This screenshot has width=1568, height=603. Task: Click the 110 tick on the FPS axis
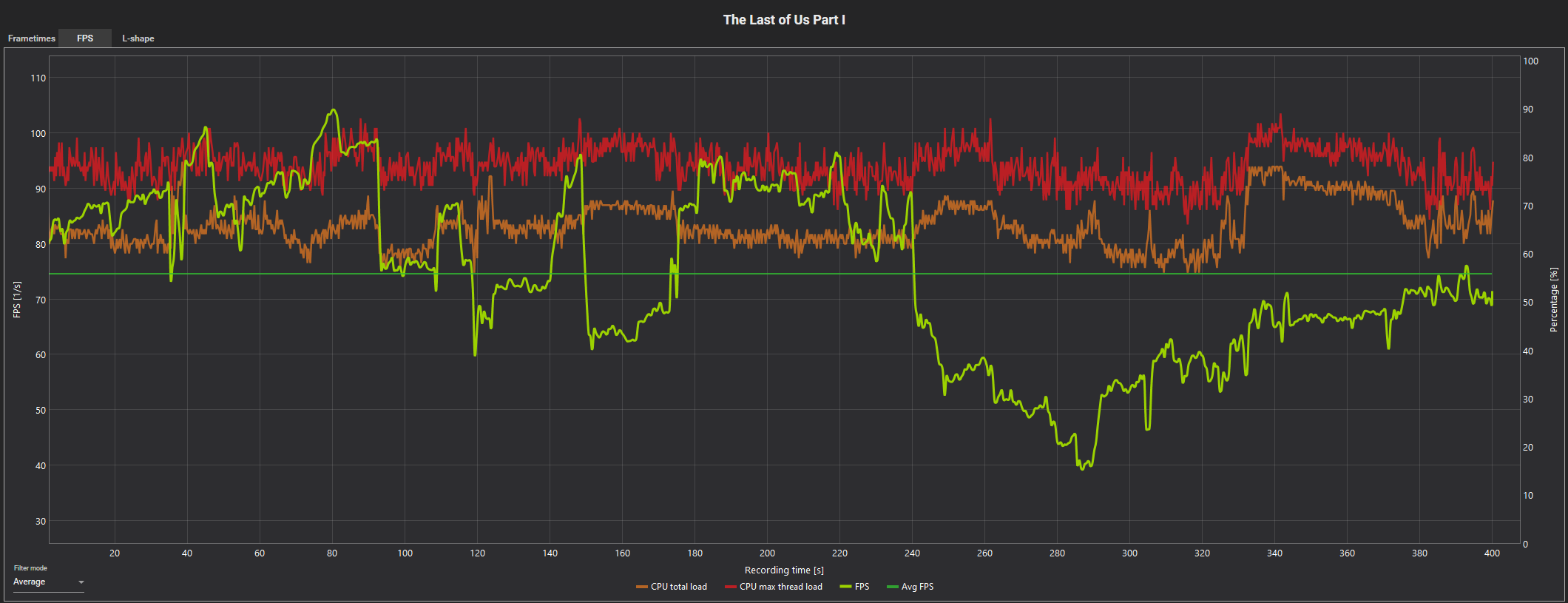tap(38, 78)
